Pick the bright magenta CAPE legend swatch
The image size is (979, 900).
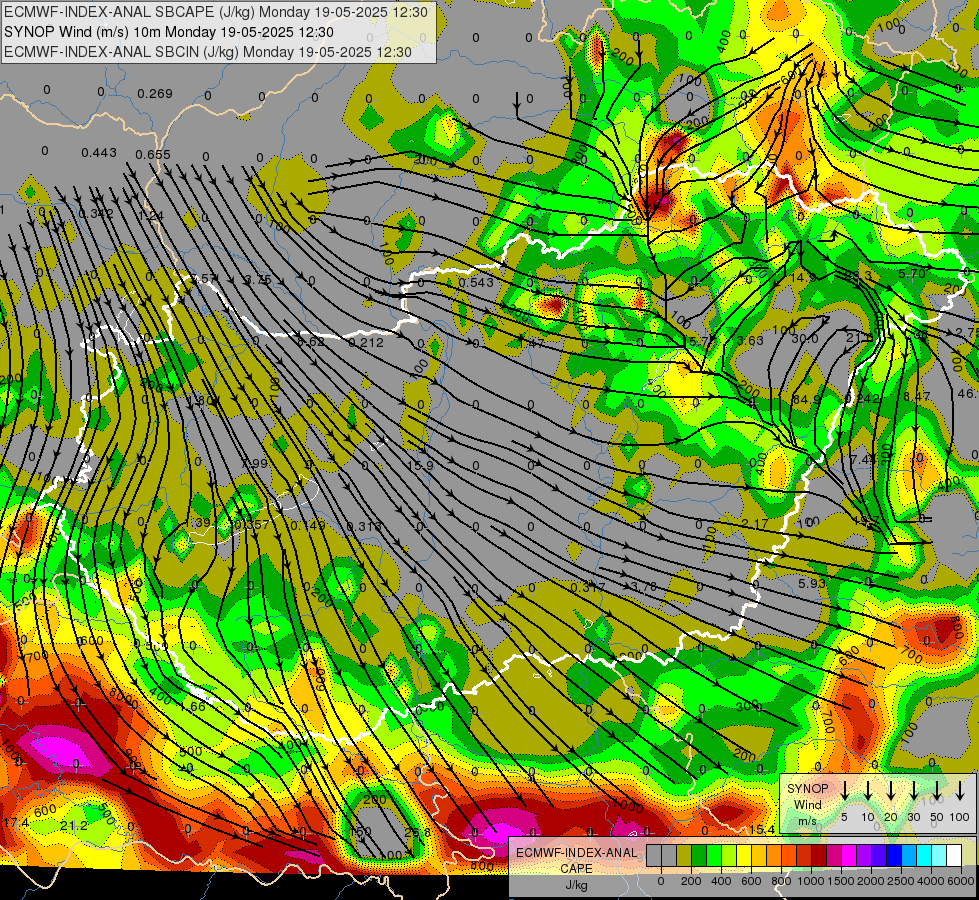(849, 855)
